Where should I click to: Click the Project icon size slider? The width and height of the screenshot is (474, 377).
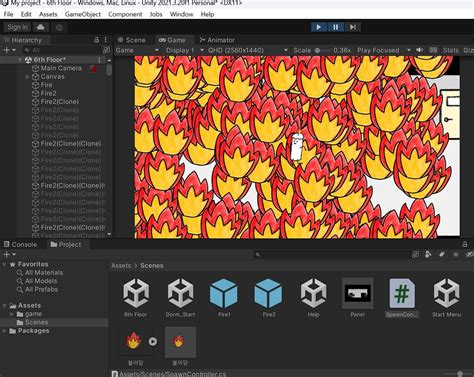click(460, 374)
